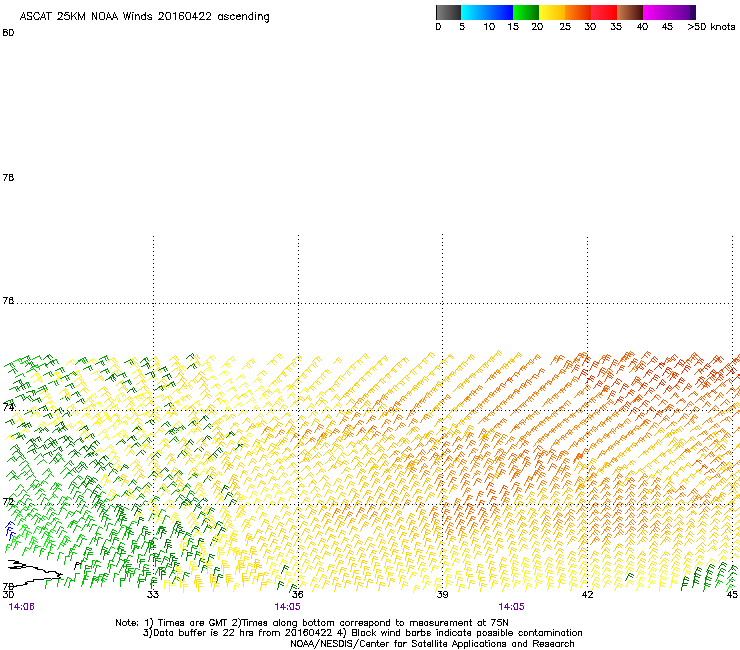Click the '0' label under the color bar
740x650 pixels.
(x=438, y=27)
